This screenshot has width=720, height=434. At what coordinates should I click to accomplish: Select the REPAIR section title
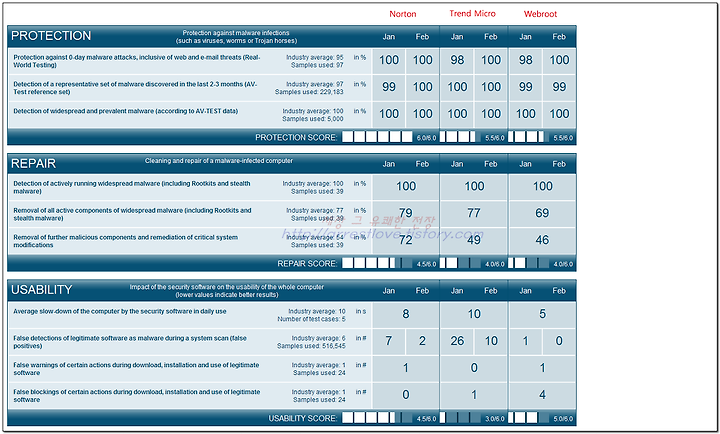(x=34, y=163)
